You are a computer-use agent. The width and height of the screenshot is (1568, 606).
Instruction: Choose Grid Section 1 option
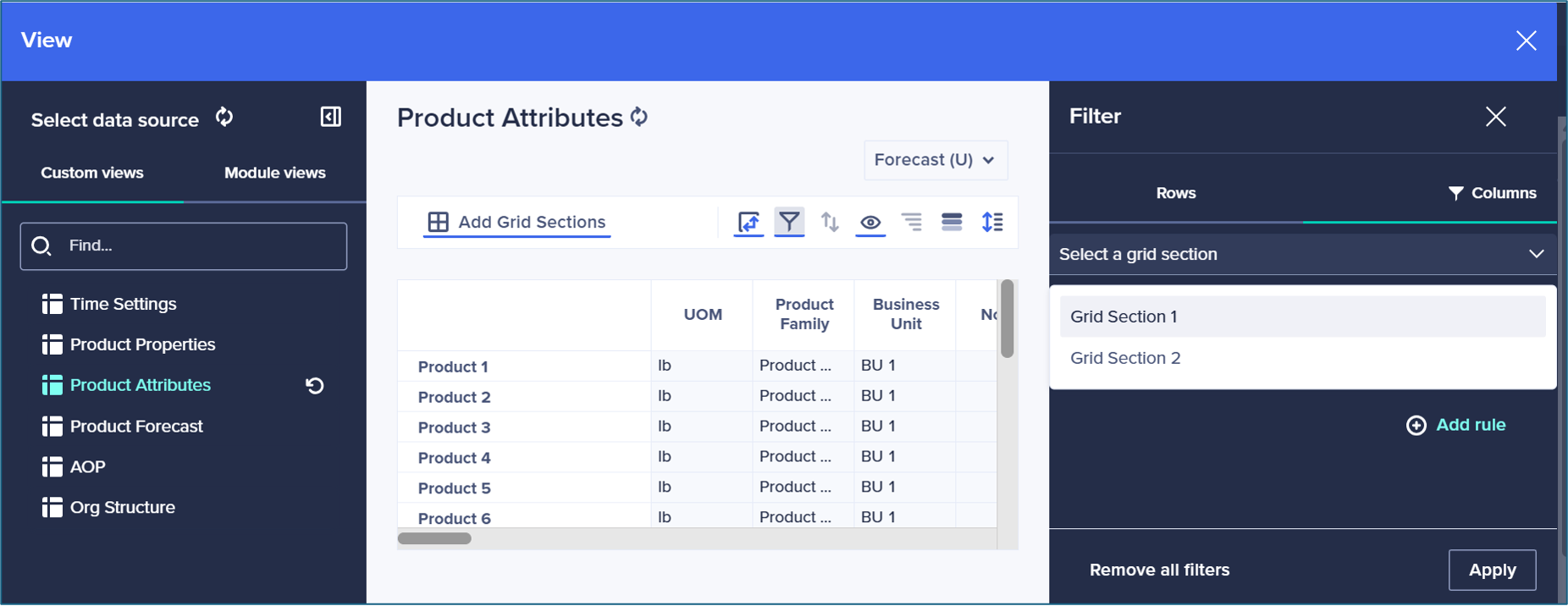click(x=1303, y=317)
